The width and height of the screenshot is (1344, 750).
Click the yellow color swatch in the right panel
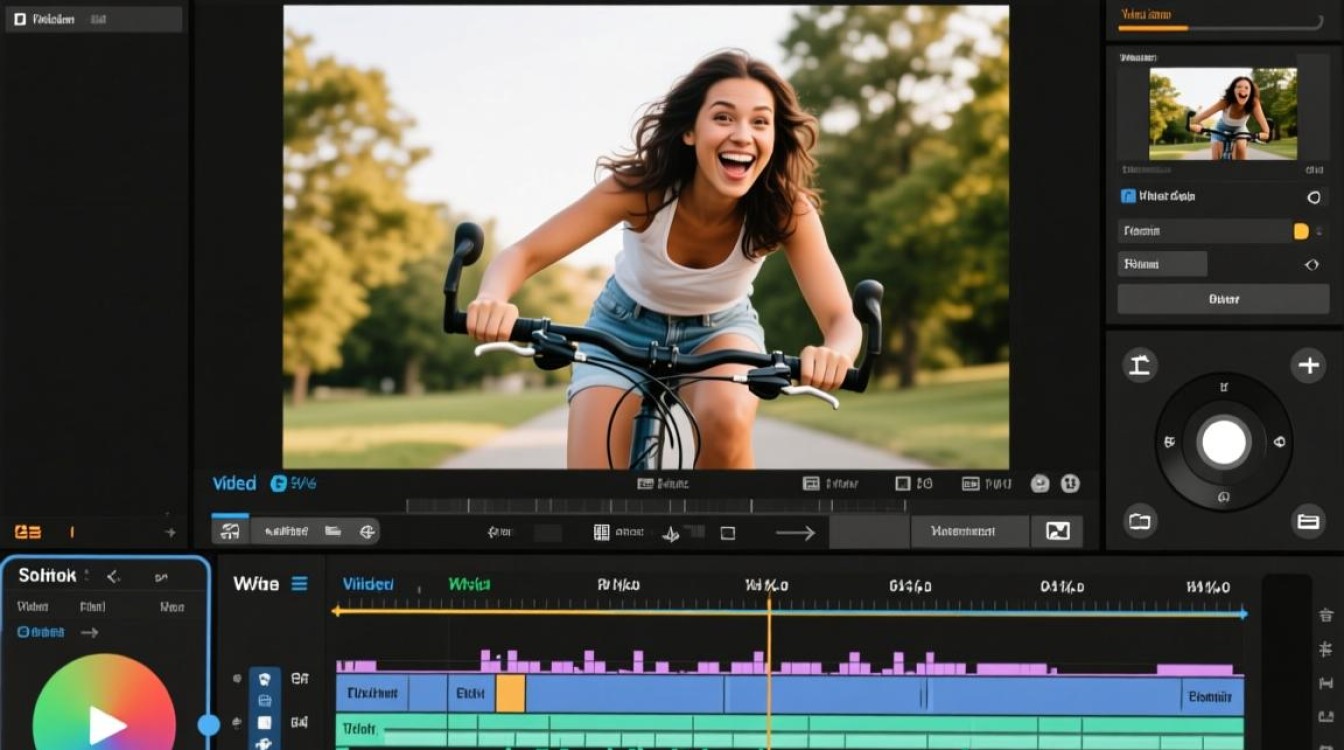(1301, 231)
